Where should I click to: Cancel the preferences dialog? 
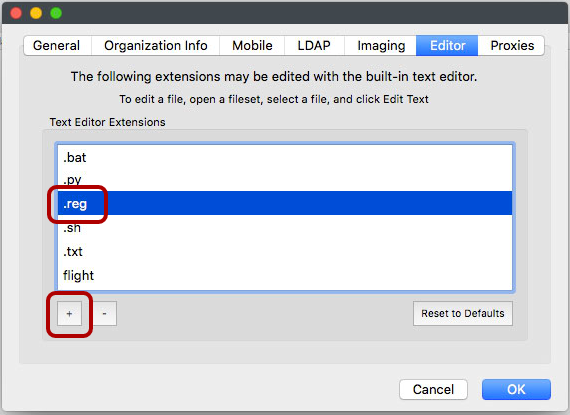pyautogui.click(x=433, y=390)
